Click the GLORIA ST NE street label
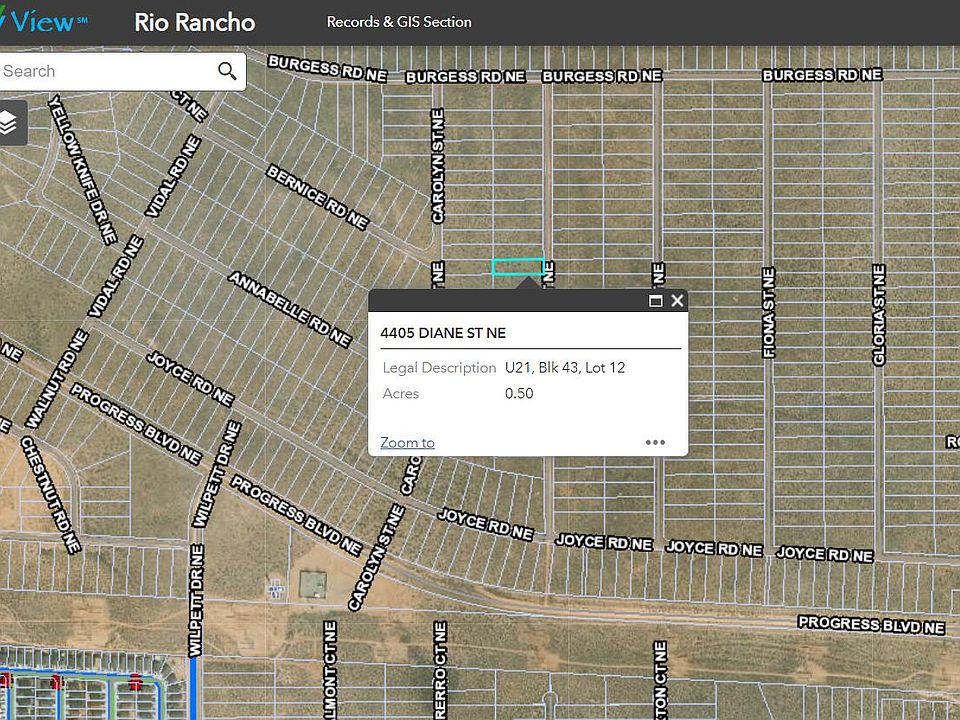The image size is (960, 720). point(879,315)
